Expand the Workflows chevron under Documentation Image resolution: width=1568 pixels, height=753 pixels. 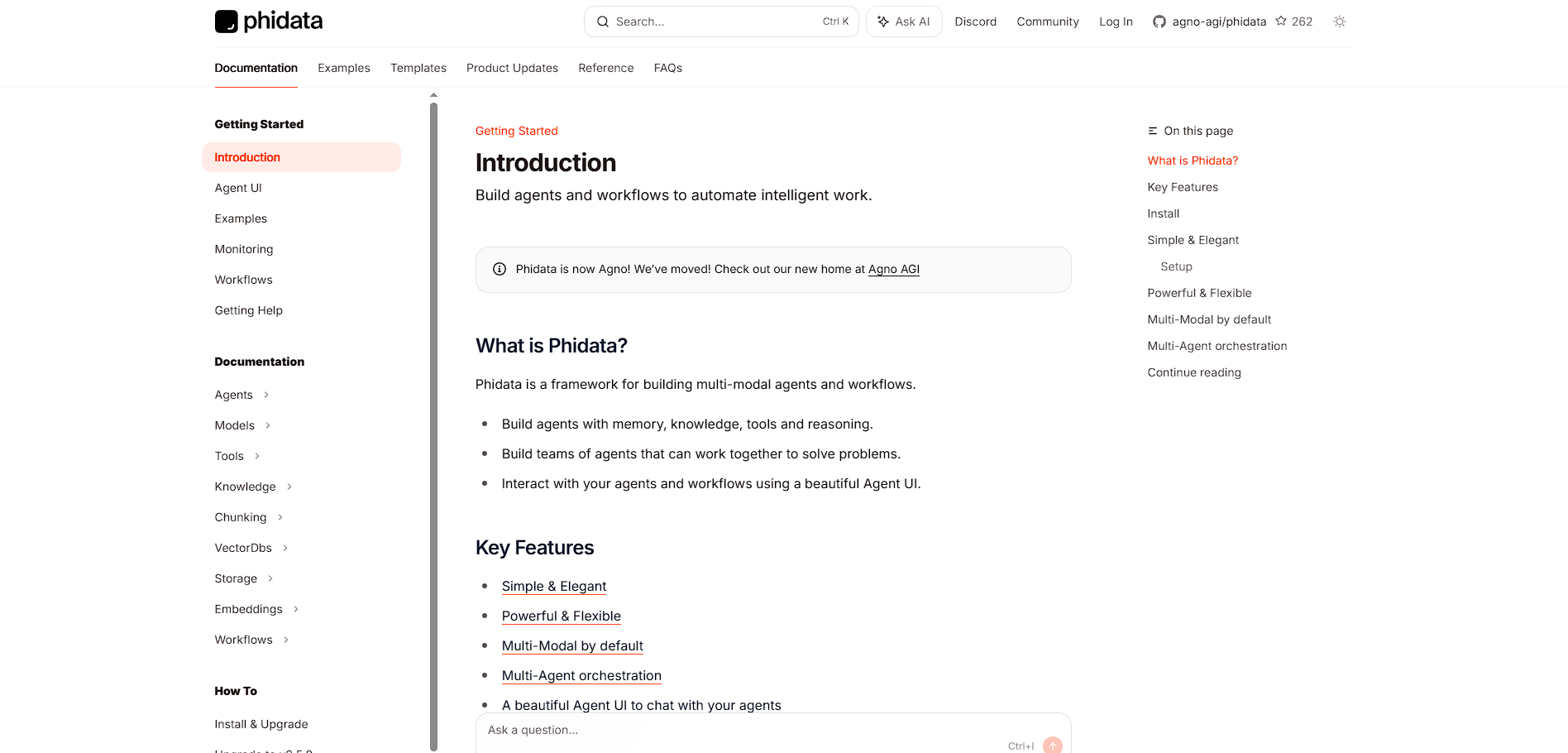pos(286,640)
